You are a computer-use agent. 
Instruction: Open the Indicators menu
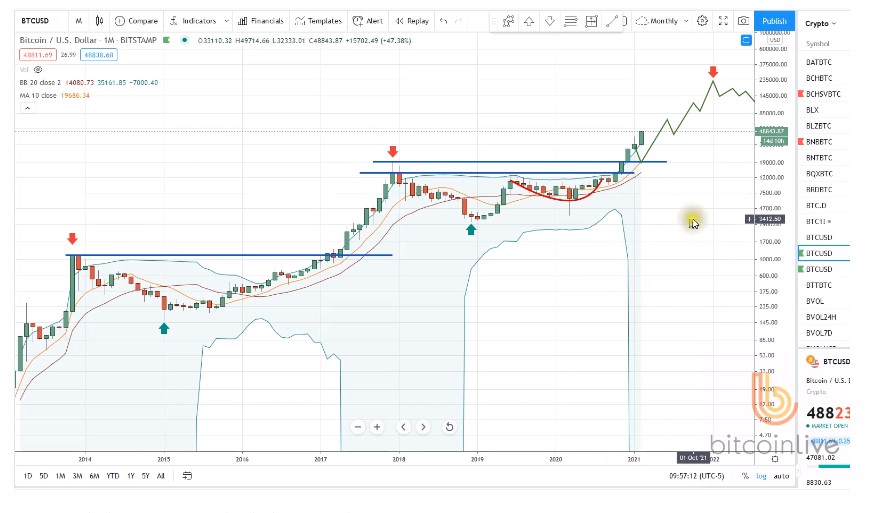pyautogui.click(x=192, y=21)
